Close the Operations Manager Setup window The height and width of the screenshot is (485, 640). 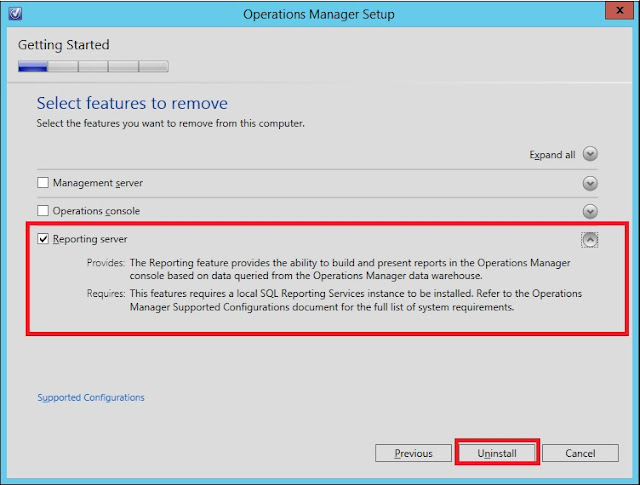click(x=619, y=10)
